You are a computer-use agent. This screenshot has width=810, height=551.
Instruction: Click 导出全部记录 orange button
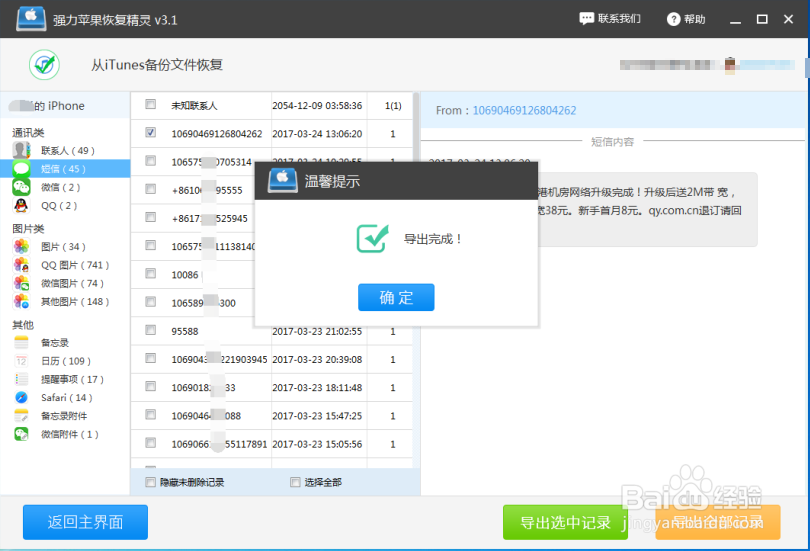point(718,522)
